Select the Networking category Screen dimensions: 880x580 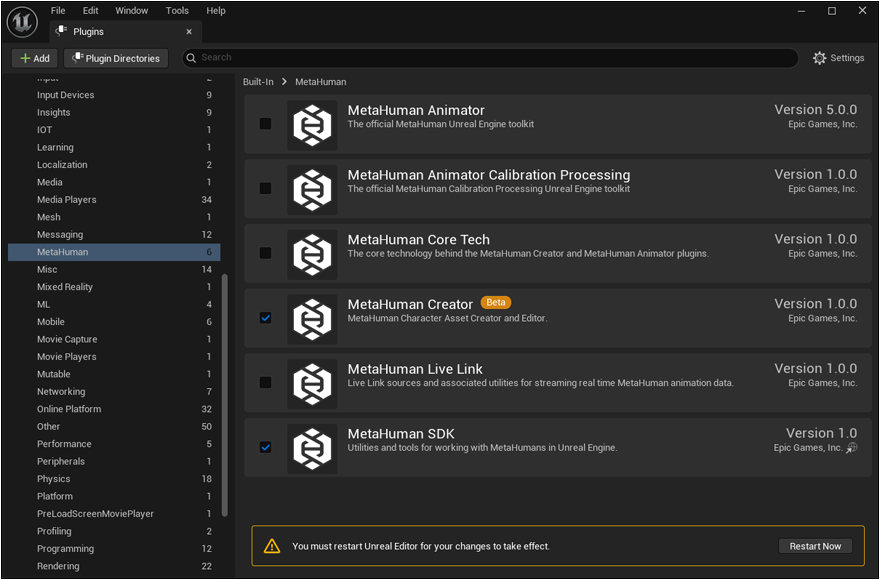114,391
